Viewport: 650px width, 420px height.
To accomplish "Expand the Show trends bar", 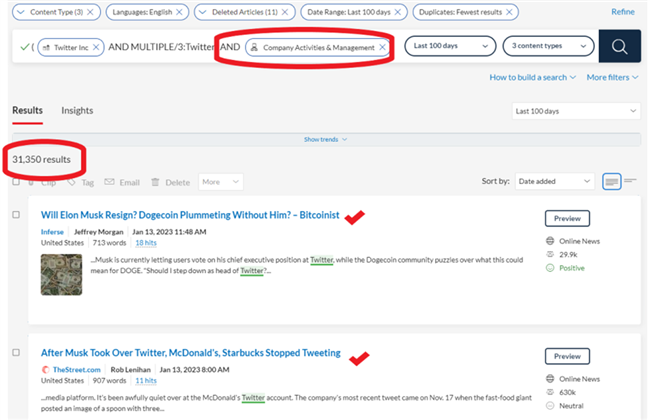I will (x=326, y=139).
